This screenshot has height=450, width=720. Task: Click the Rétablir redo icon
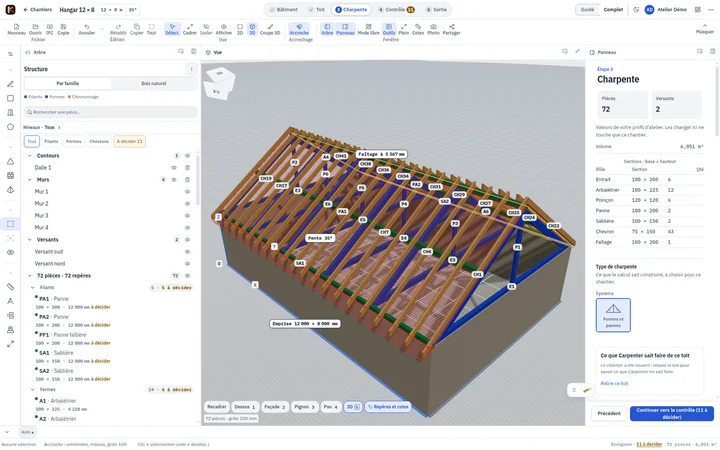tap(118, 29)
